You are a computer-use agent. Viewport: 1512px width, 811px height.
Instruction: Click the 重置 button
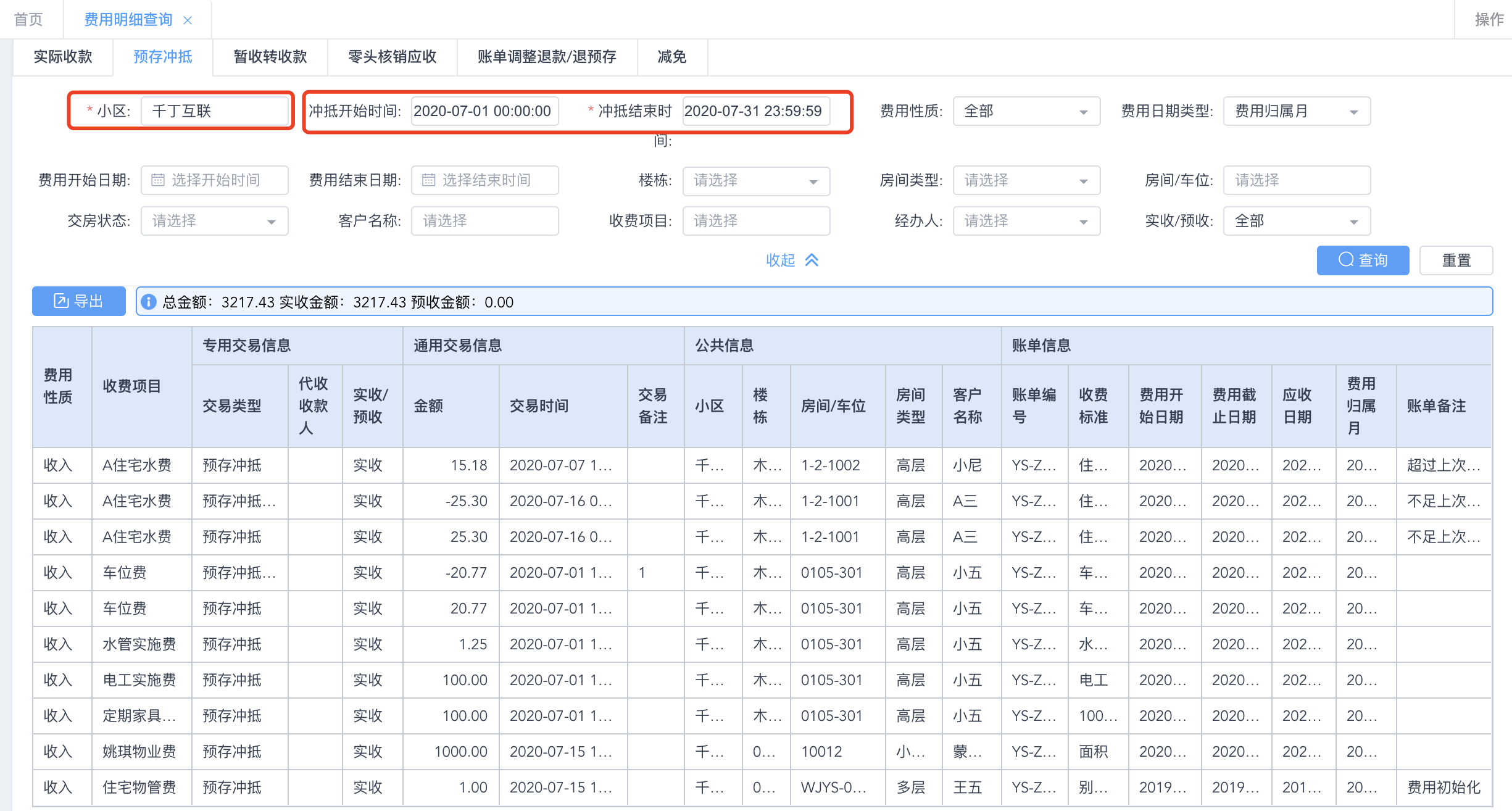pyautogui.click(x=1456, y=260)
